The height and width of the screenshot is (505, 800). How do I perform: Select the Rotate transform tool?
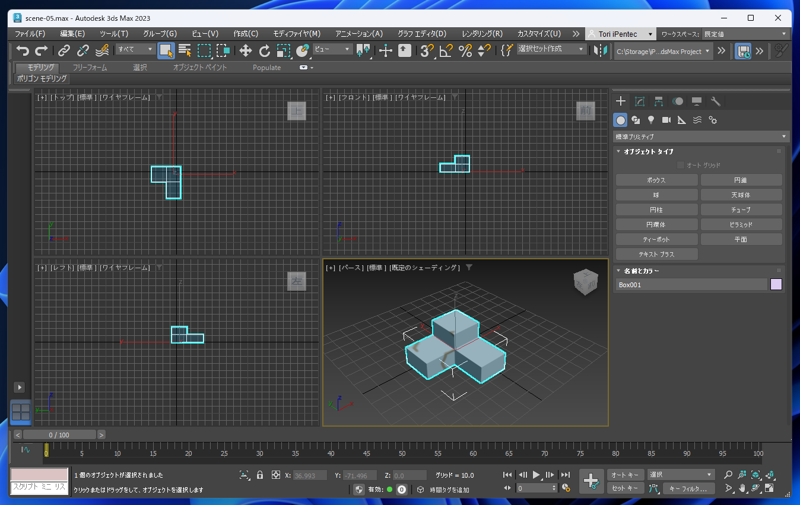coord(264,50)
